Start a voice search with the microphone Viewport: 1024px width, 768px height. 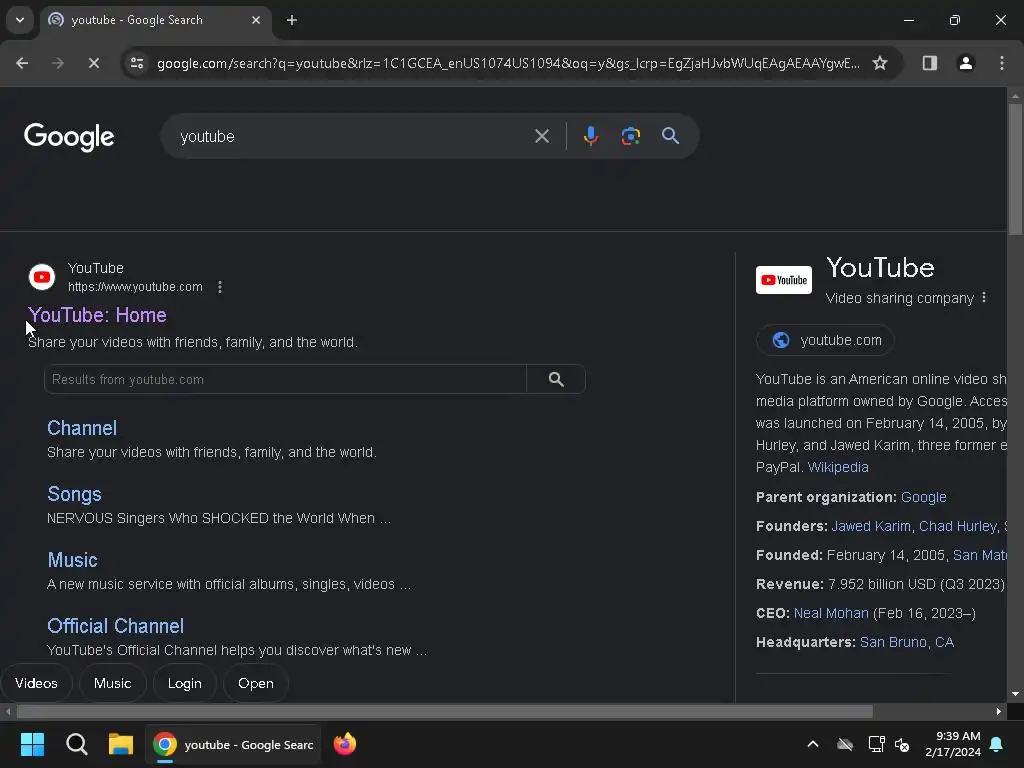(x=590, y=136)
